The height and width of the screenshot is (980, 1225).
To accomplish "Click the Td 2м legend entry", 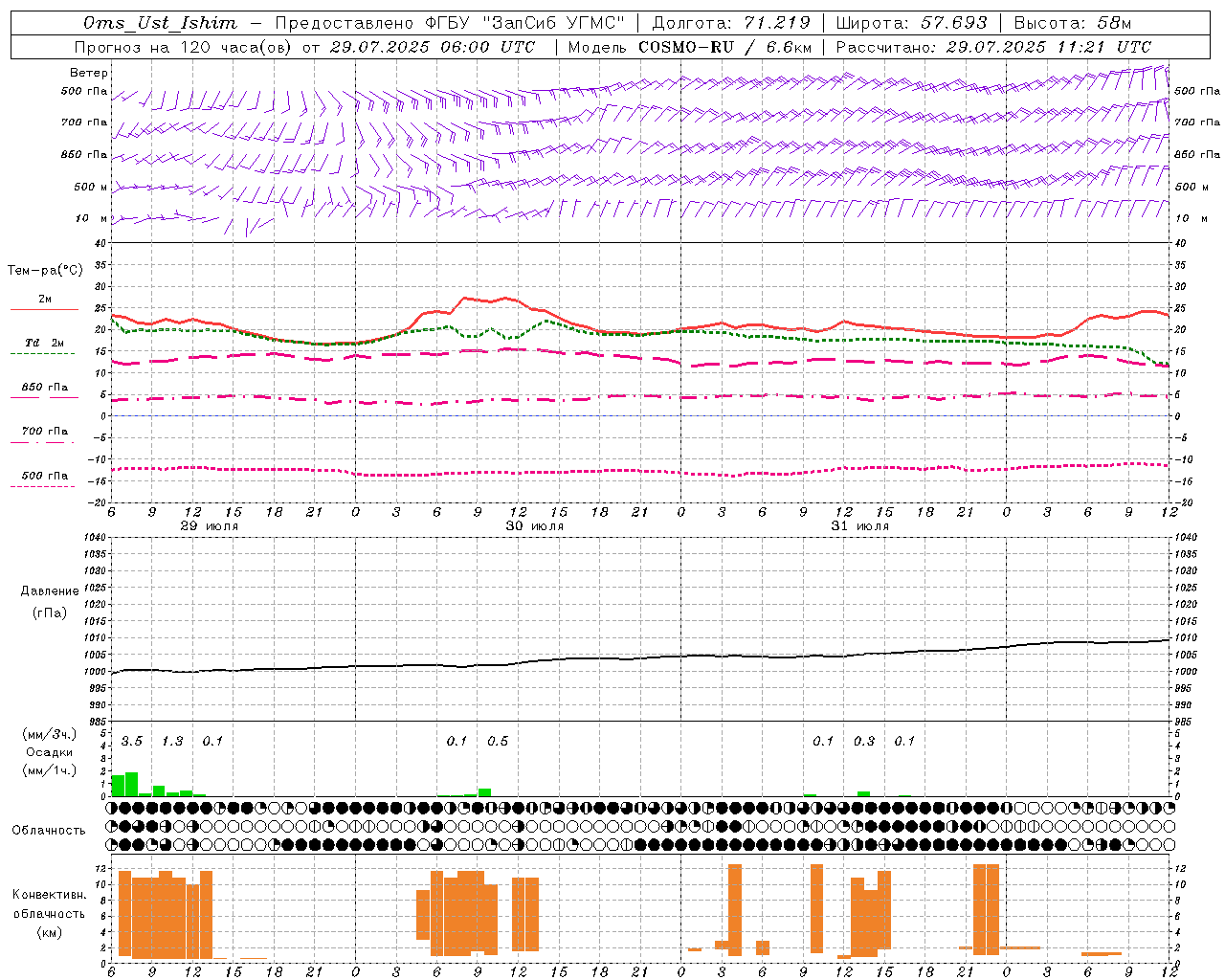I will coord(45,343).
